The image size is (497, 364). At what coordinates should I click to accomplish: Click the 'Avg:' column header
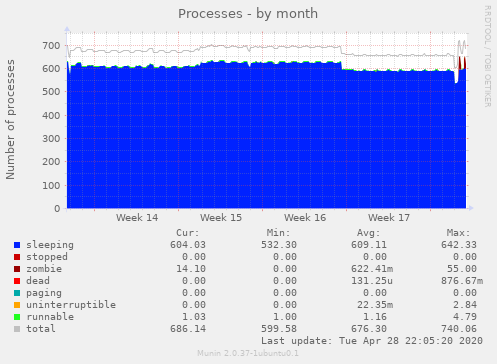[x=369, y=233]
